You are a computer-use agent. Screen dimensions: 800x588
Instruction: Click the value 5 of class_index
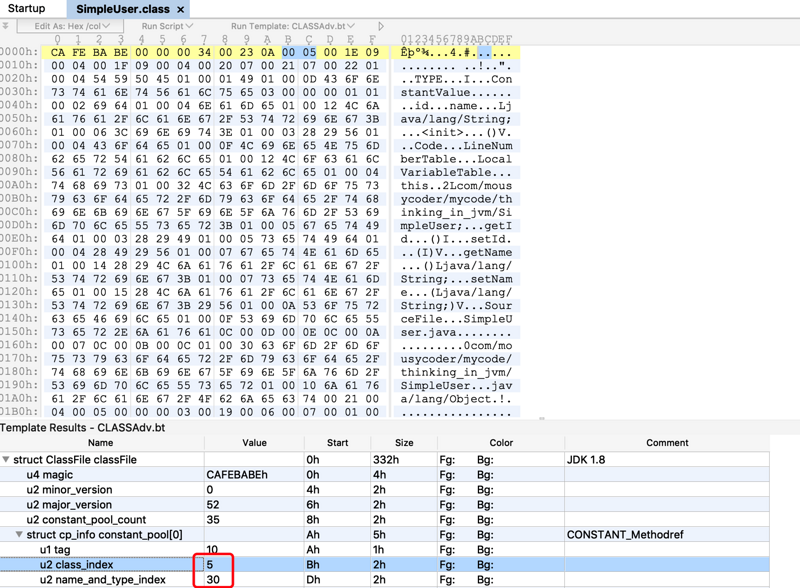click(x=210, y=565)
